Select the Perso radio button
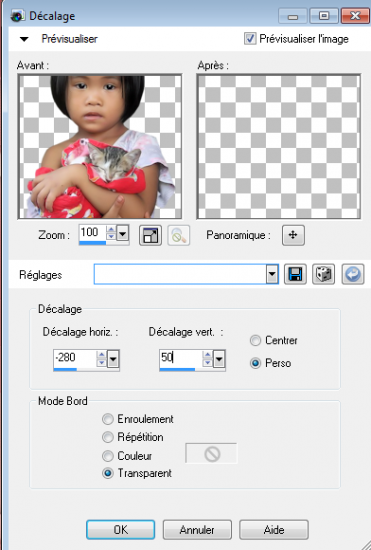371x550 pixels. [x=255, y=363]
